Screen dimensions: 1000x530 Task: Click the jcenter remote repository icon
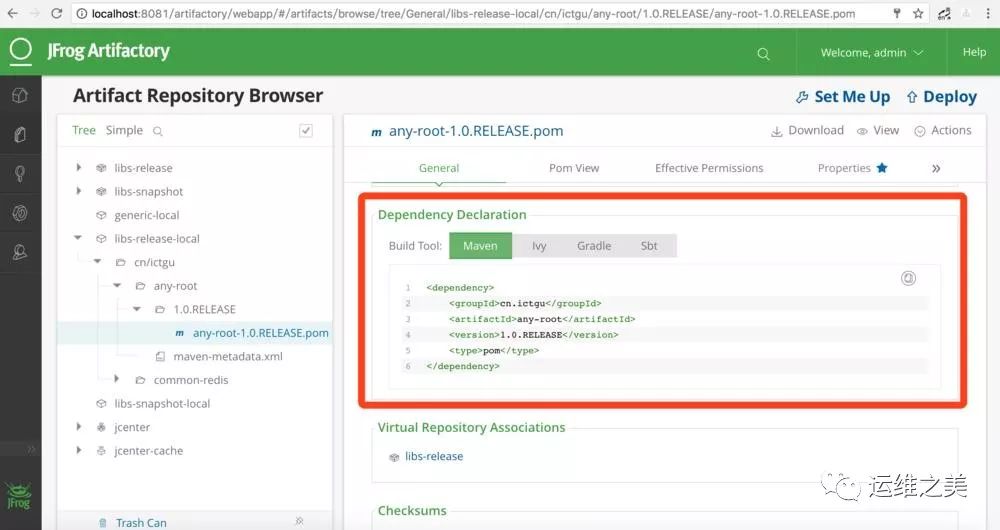pyautogui.click(x=101, y=427)
